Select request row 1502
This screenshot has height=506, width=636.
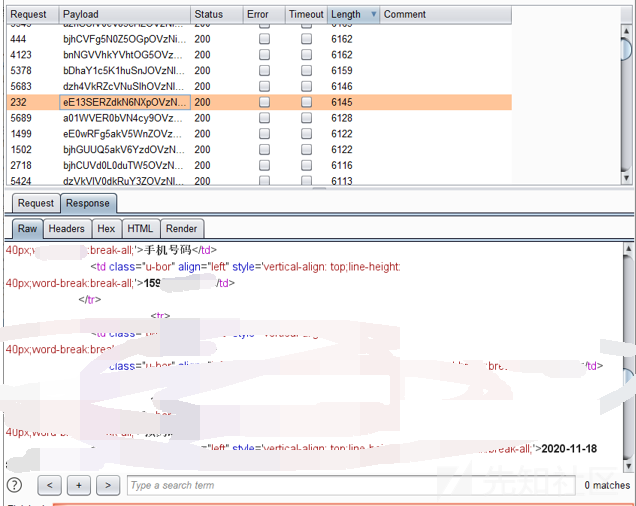(259, 149)
